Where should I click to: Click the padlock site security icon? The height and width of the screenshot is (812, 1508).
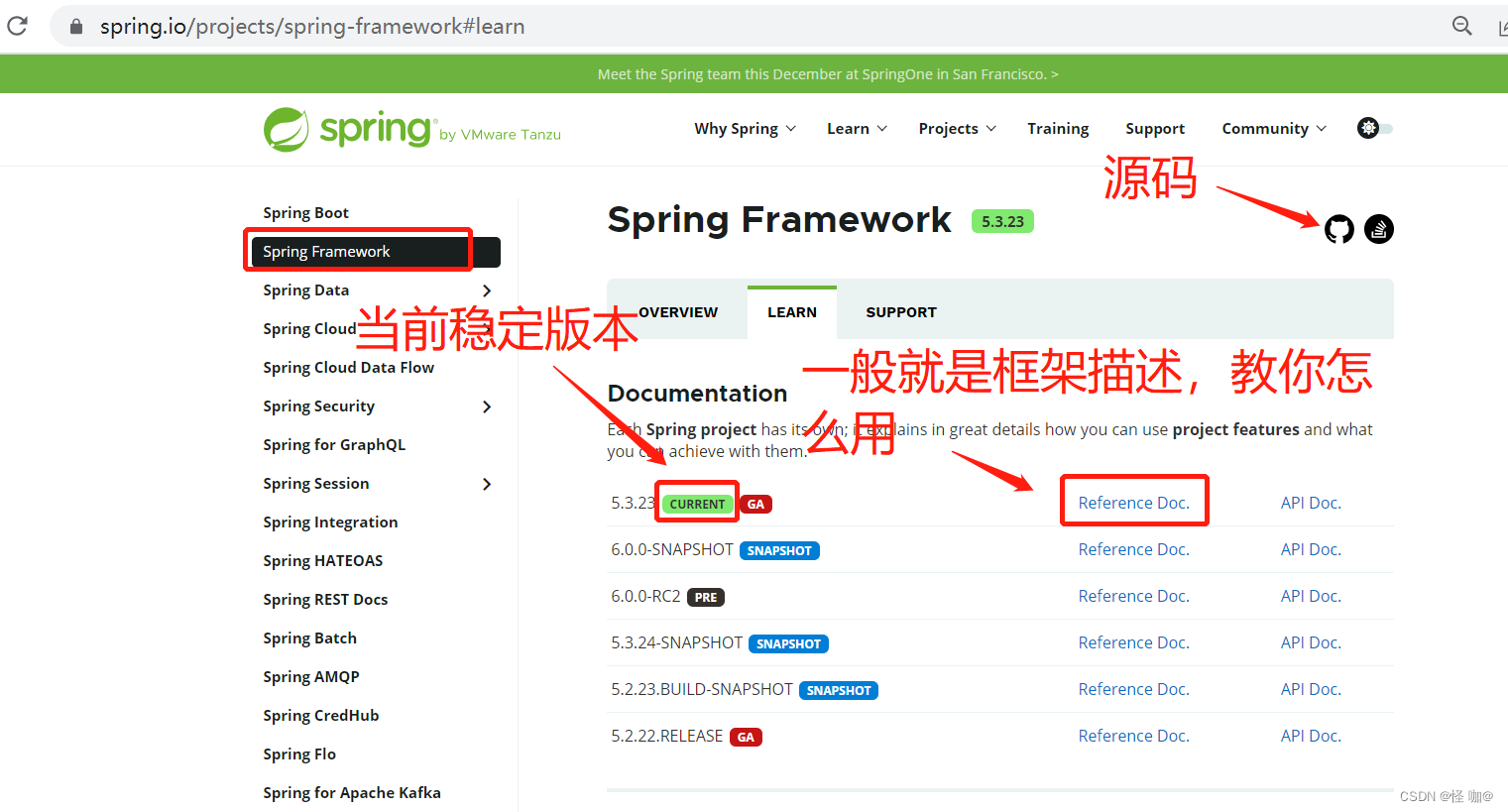point(76,27)
